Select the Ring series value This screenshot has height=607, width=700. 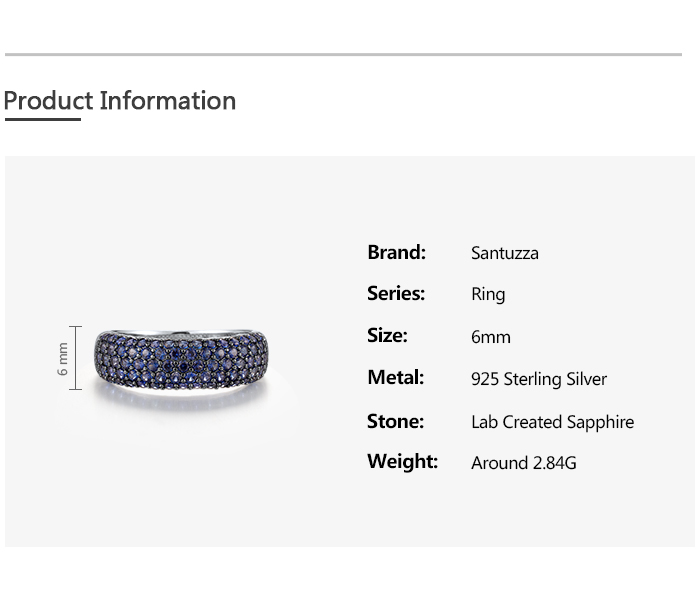[x=488, y=295]
